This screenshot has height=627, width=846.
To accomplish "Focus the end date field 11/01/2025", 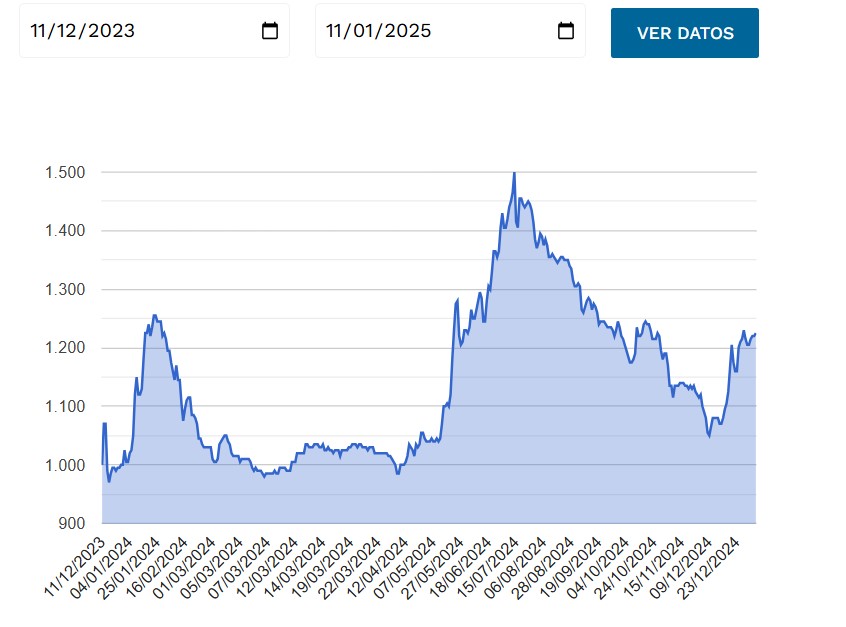I will point(450,31).
